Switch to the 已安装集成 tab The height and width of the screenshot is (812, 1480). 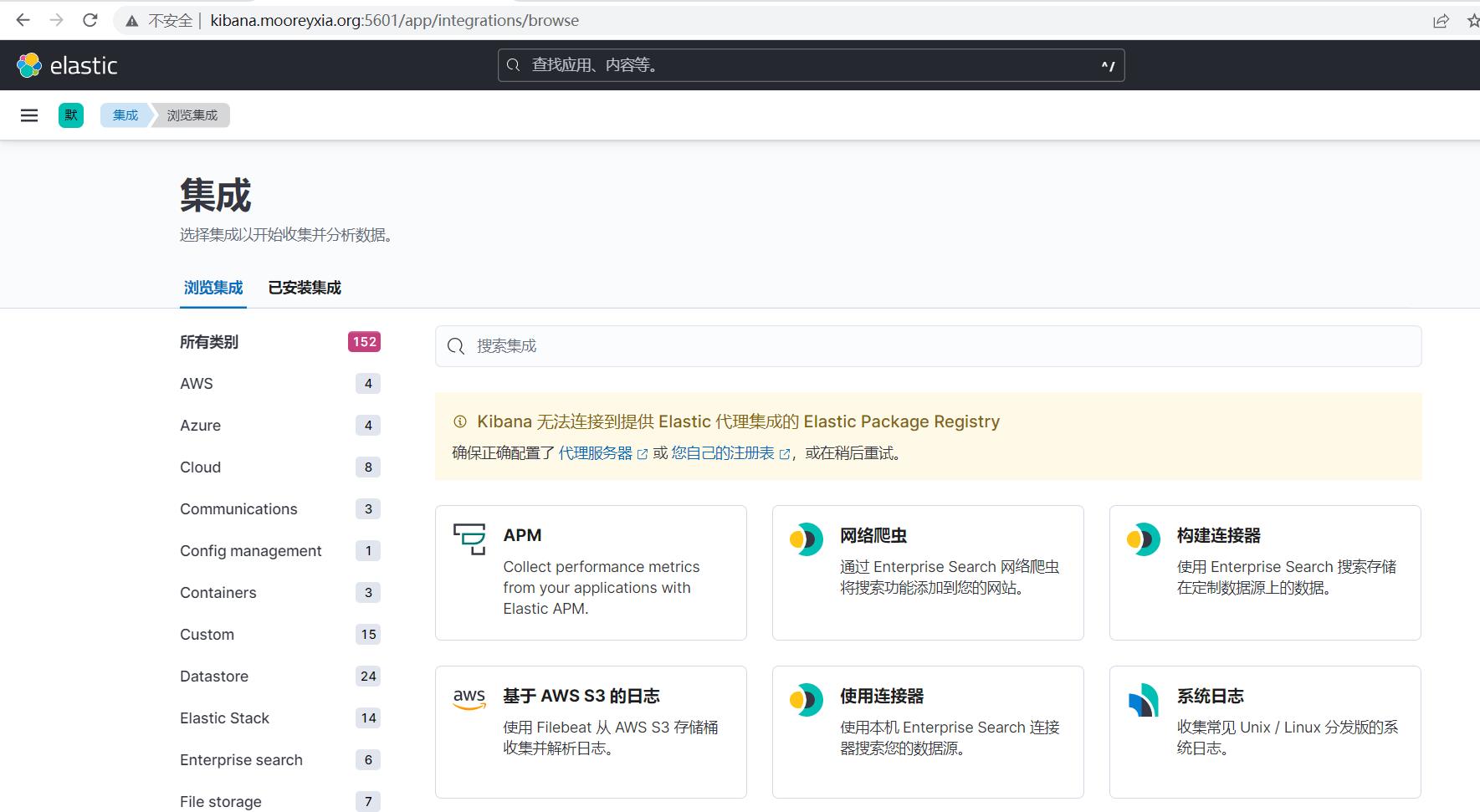(x=305, y=288)
